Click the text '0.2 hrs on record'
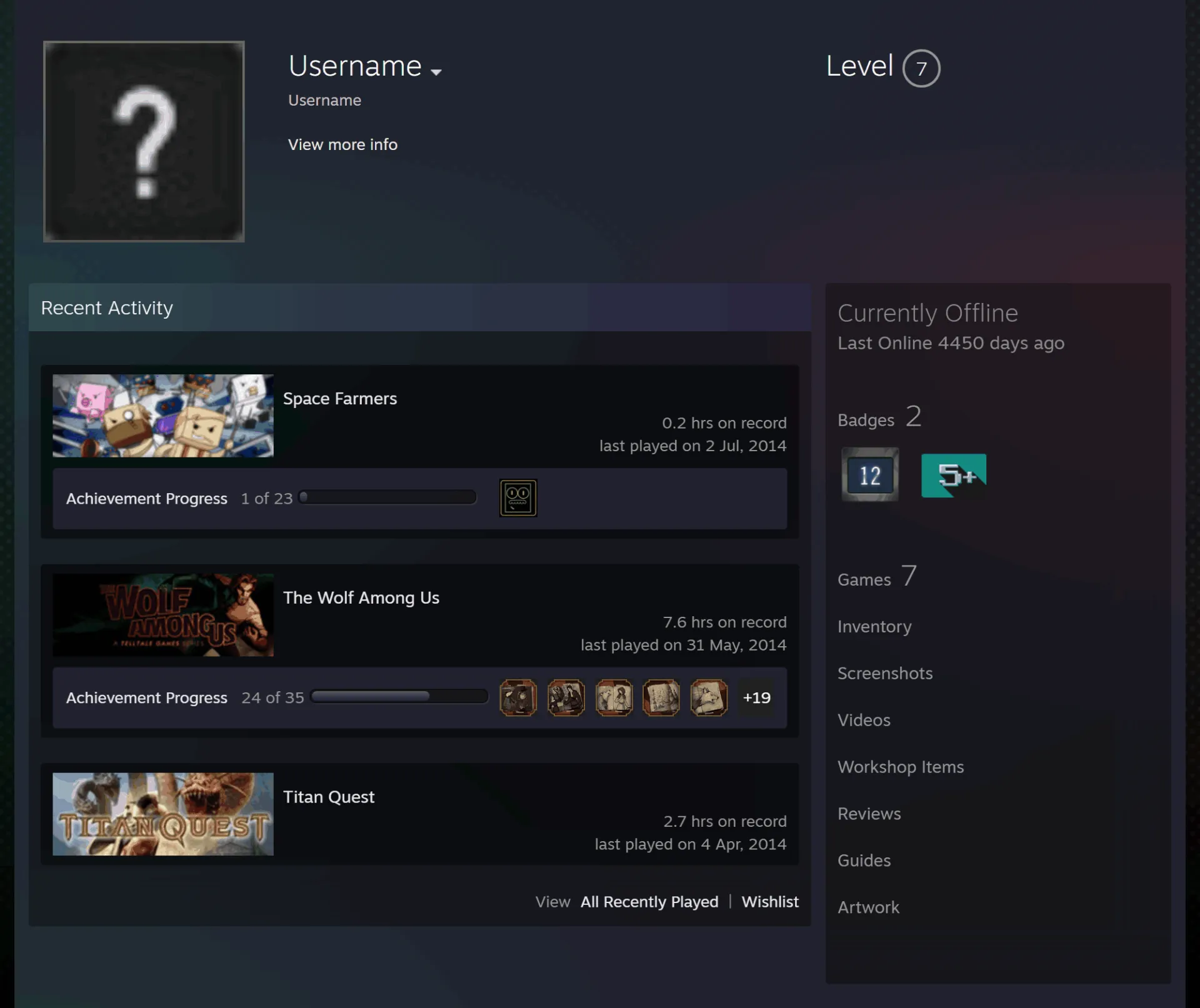The width and height of the screenshot is (1200, 1008). [724, 423]
